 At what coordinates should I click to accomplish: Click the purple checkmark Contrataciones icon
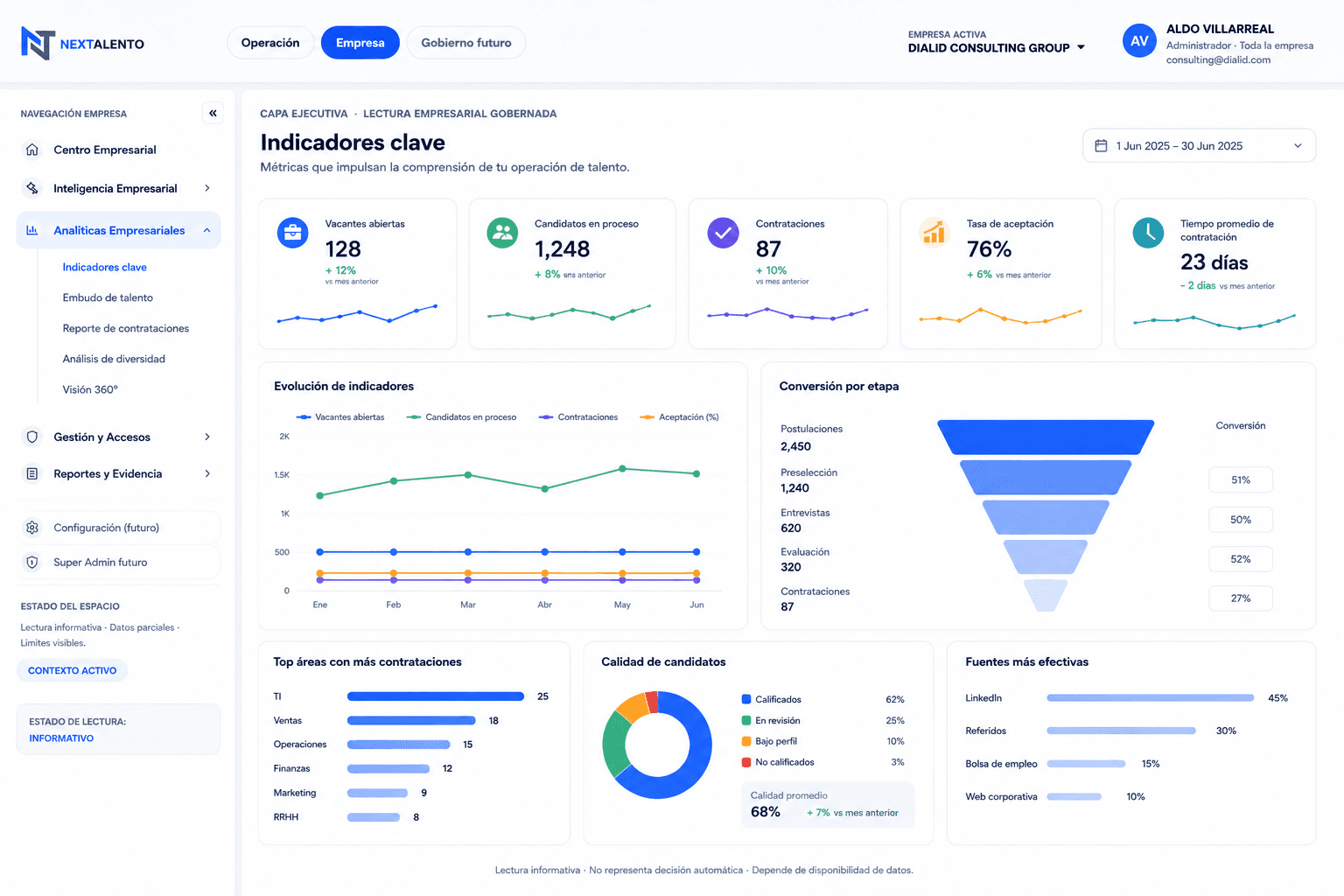point(723,233)
